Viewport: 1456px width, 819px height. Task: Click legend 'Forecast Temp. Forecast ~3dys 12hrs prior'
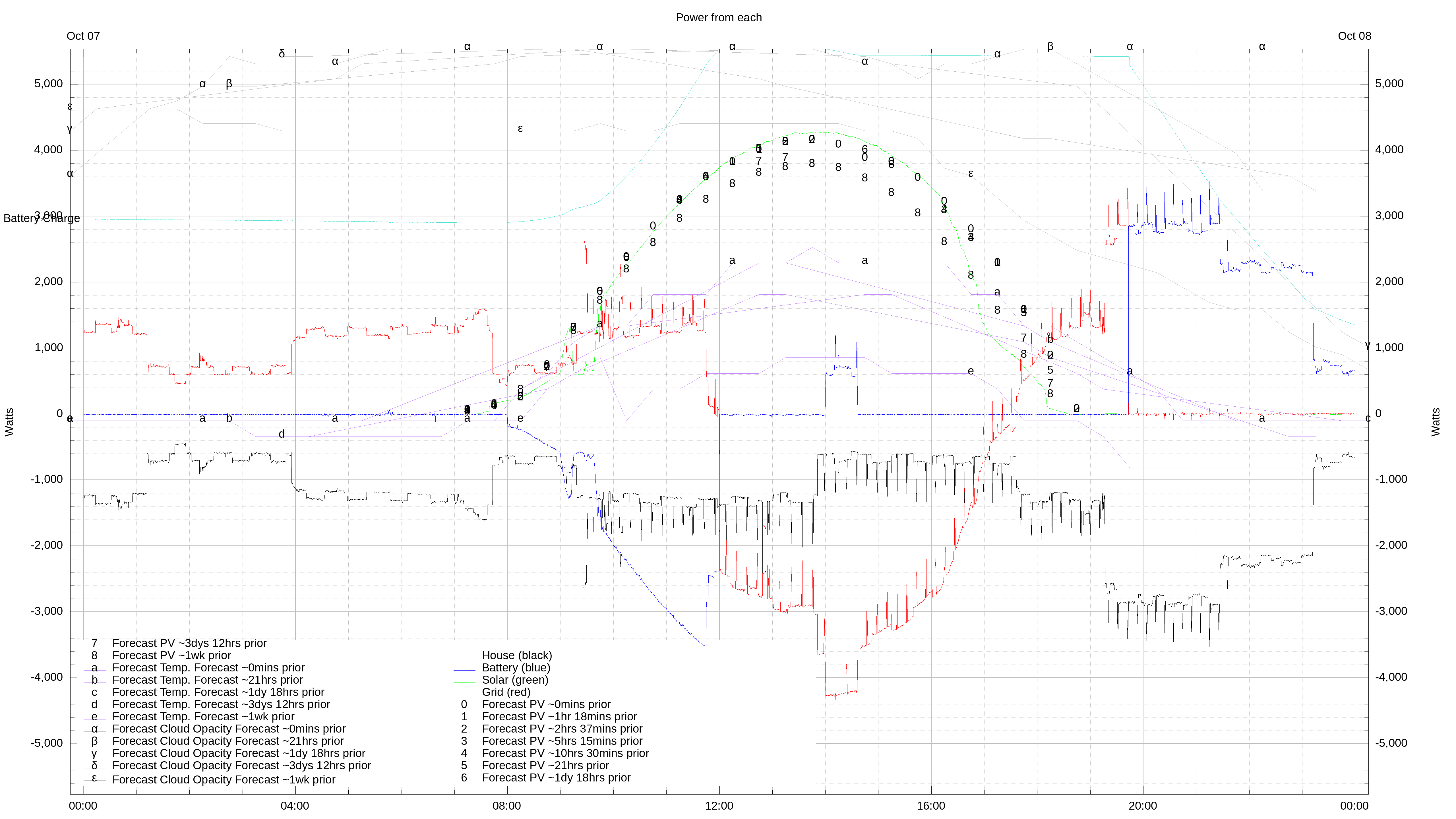pos(221,704)
